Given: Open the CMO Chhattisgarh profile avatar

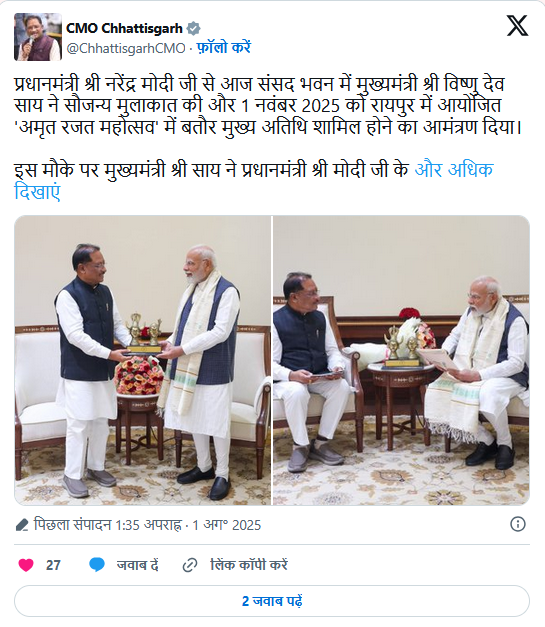Looking at the screenshot, I should (x=38, y=37).
